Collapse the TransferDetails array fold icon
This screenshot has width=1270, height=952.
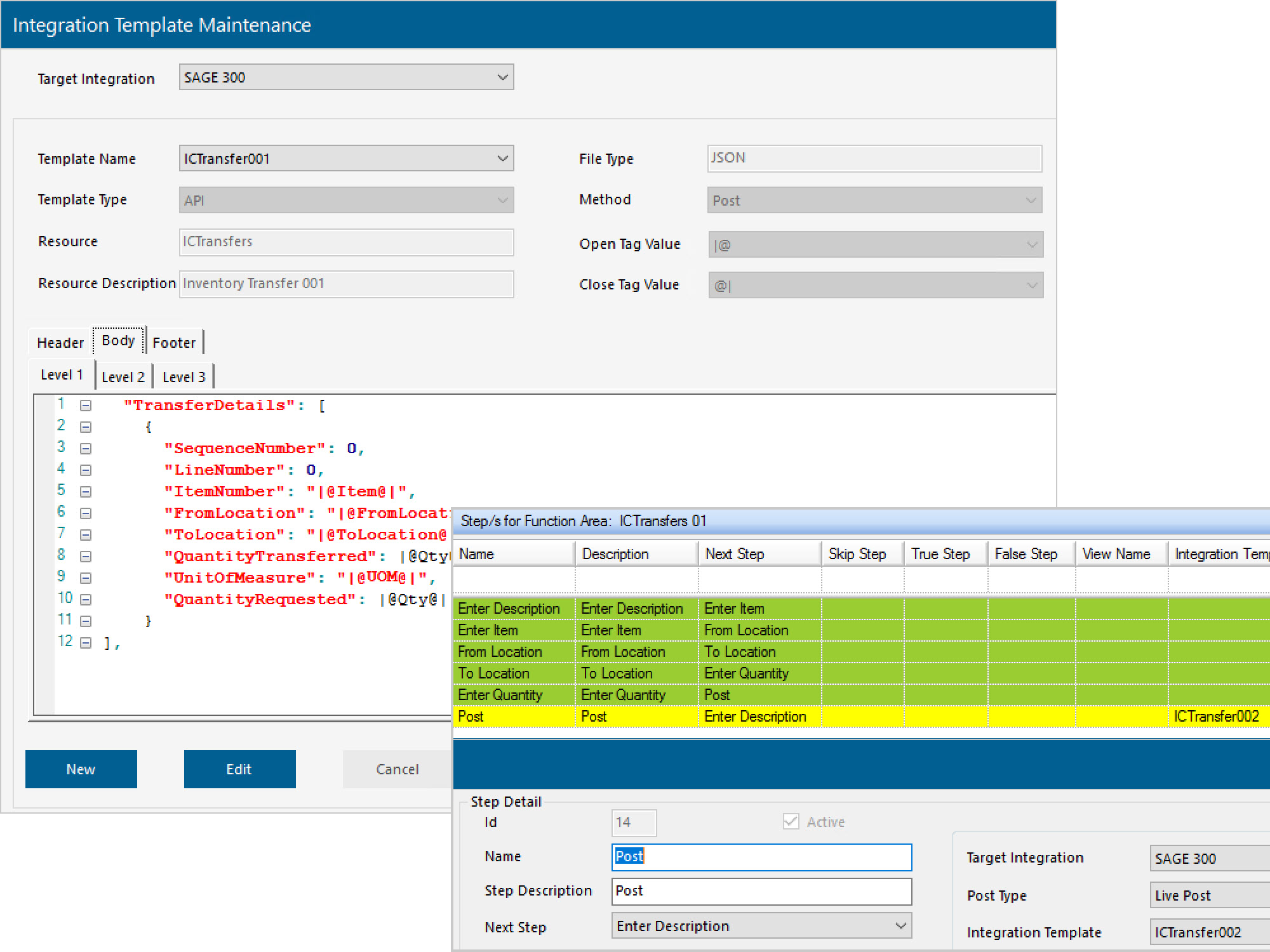coord(86,405)
